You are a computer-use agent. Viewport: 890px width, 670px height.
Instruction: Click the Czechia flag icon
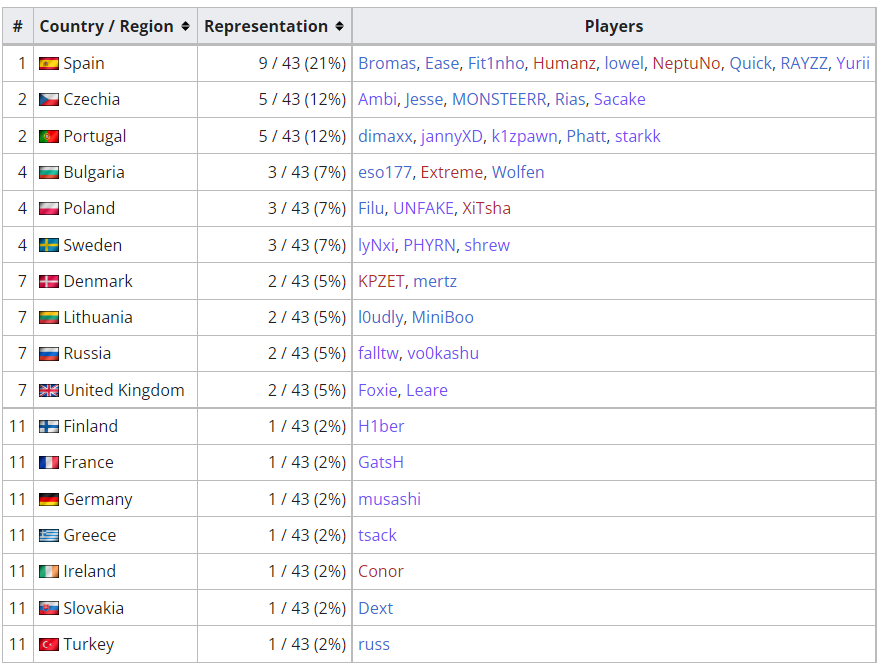pos(49,99)
